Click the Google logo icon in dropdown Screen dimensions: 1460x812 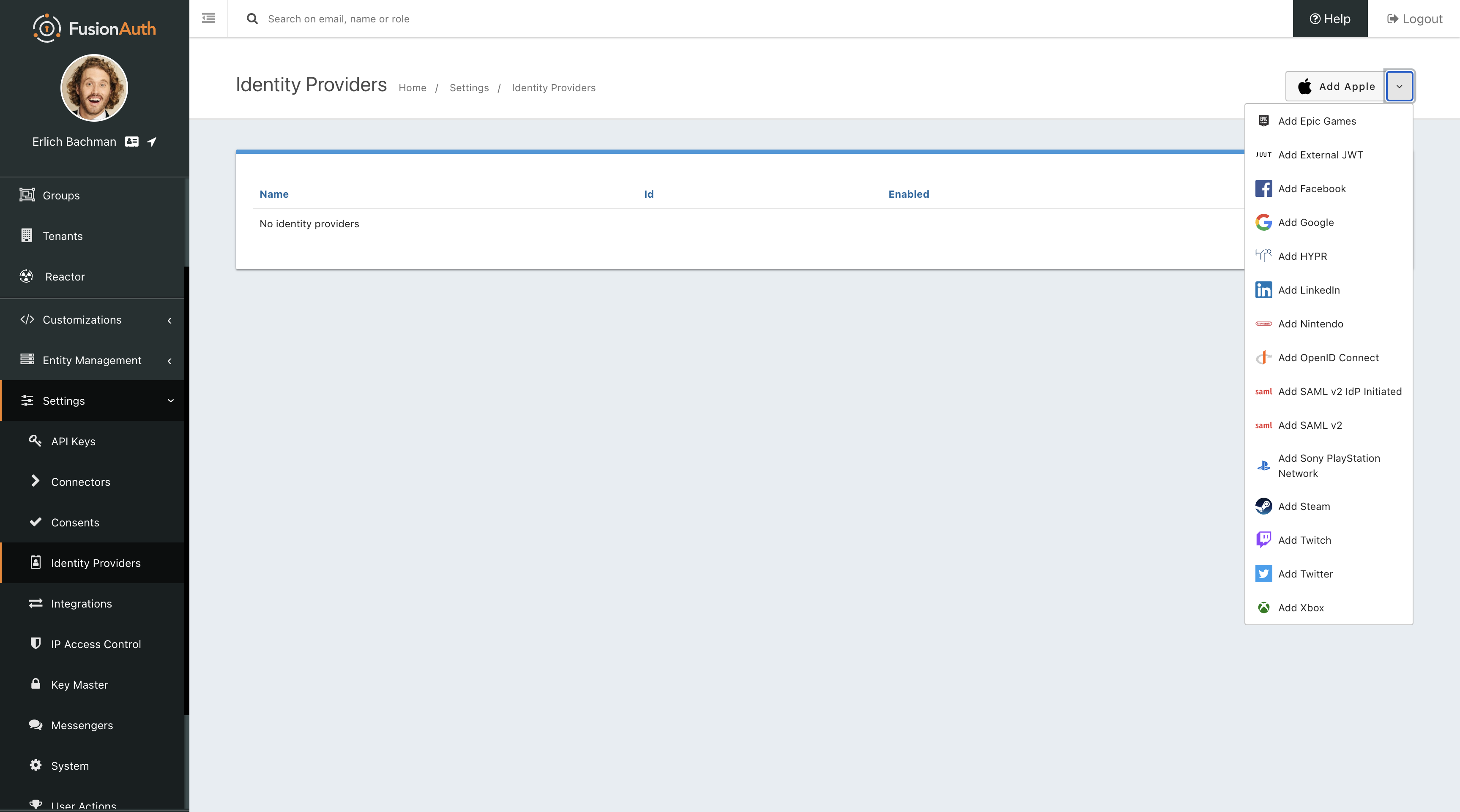click(1263, 222)
